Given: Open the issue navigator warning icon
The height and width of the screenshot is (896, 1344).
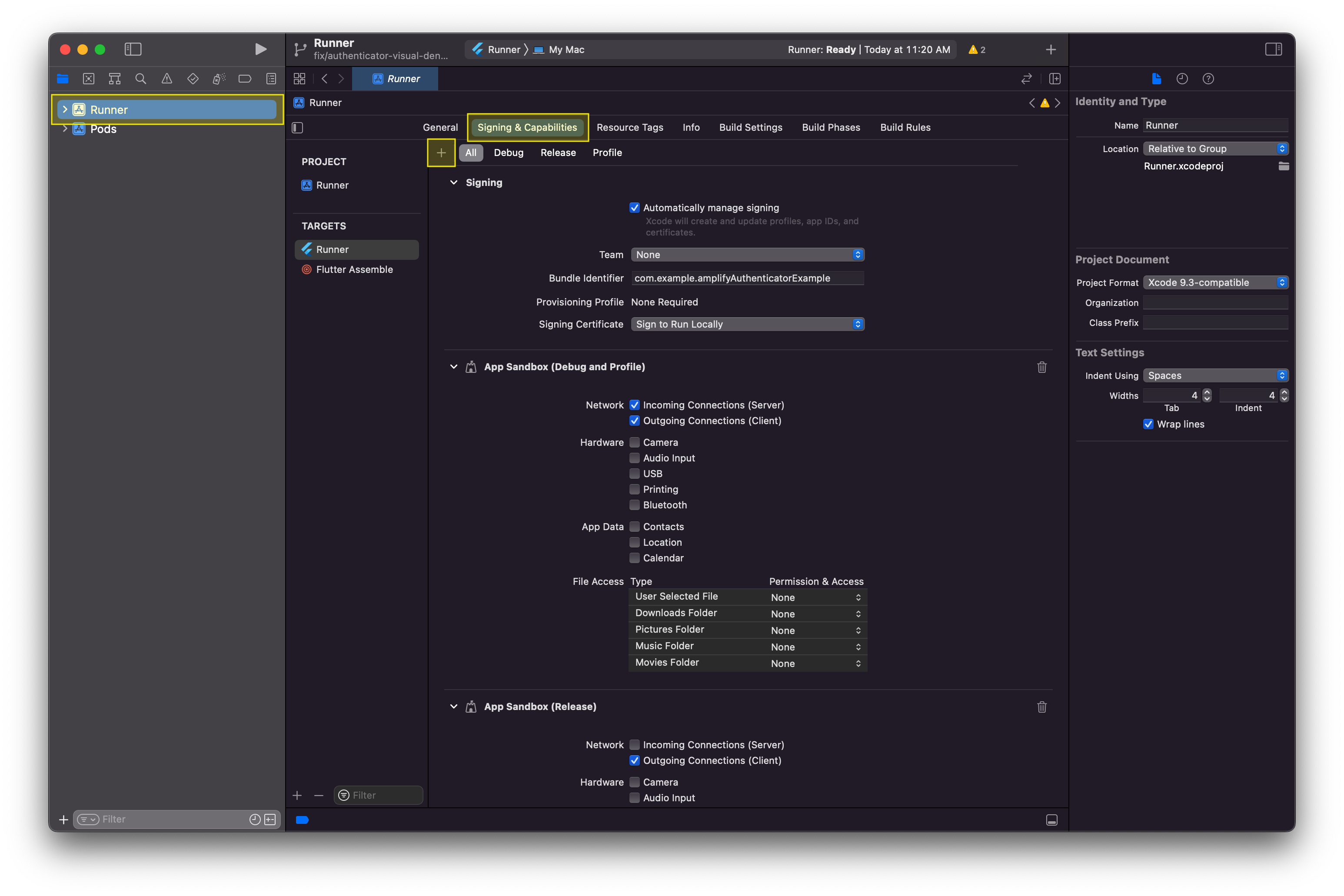Looking at the screenshot, I should tap(167, 79).
